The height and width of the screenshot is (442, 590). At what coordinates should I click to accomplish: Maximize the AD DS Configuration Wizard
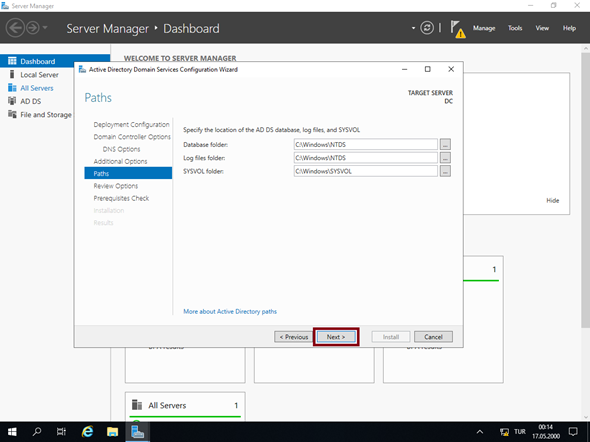[427, 69]
